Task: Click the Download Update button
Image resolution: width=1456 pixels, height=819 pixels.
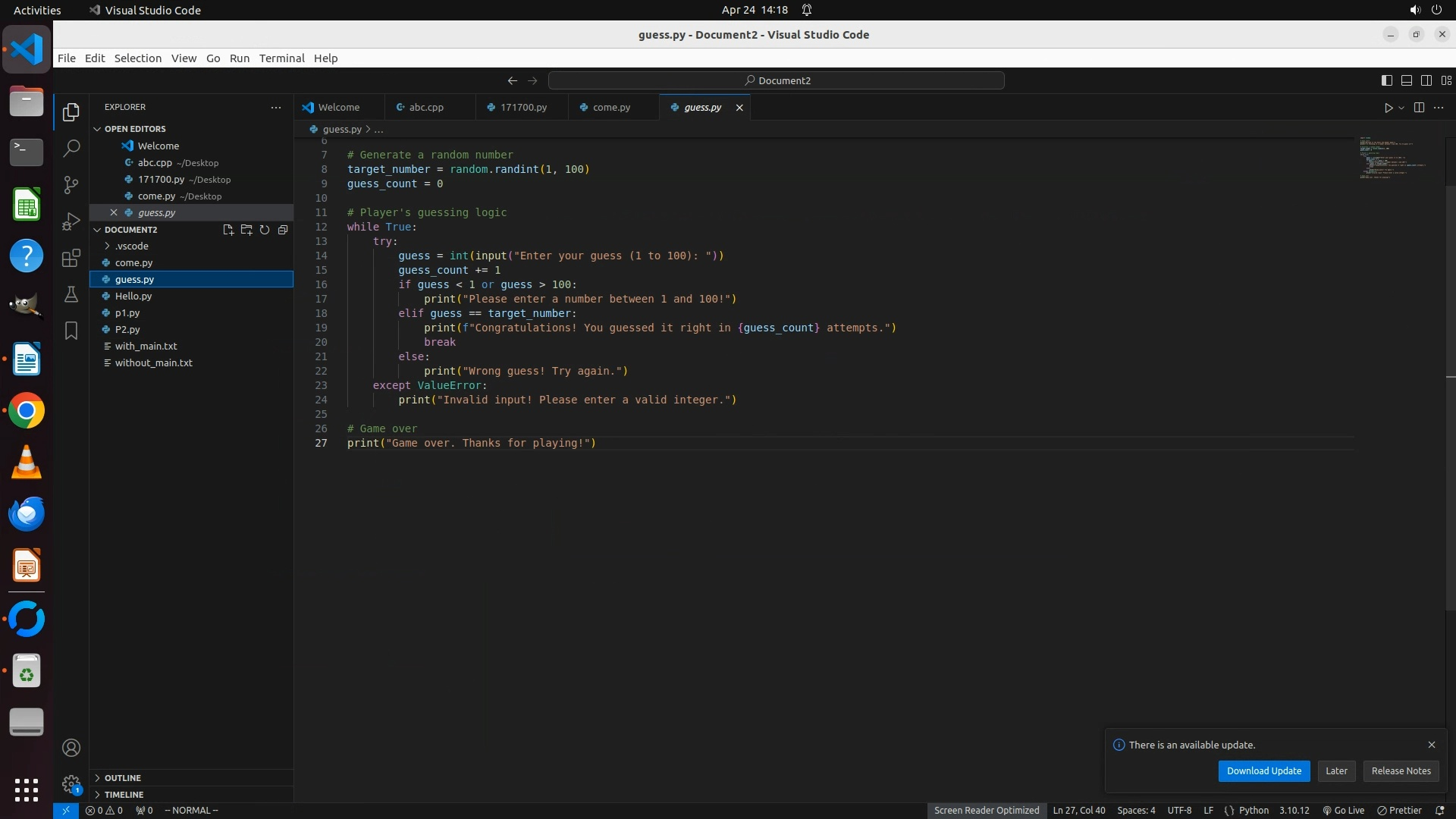Action: (1263, 771)
